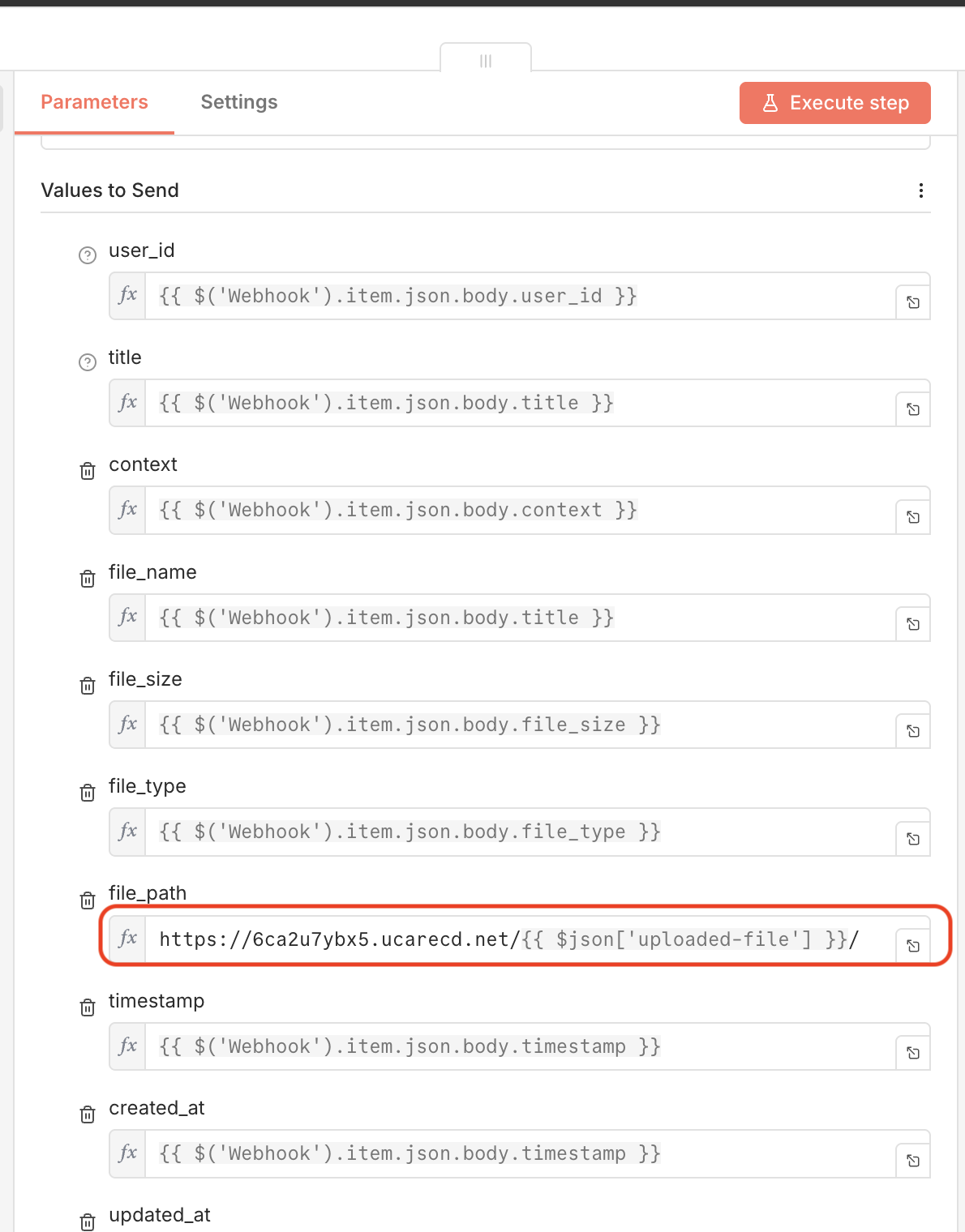The image size is (965, 1232).
Task: Click the Execute step button
Action: 834,103
